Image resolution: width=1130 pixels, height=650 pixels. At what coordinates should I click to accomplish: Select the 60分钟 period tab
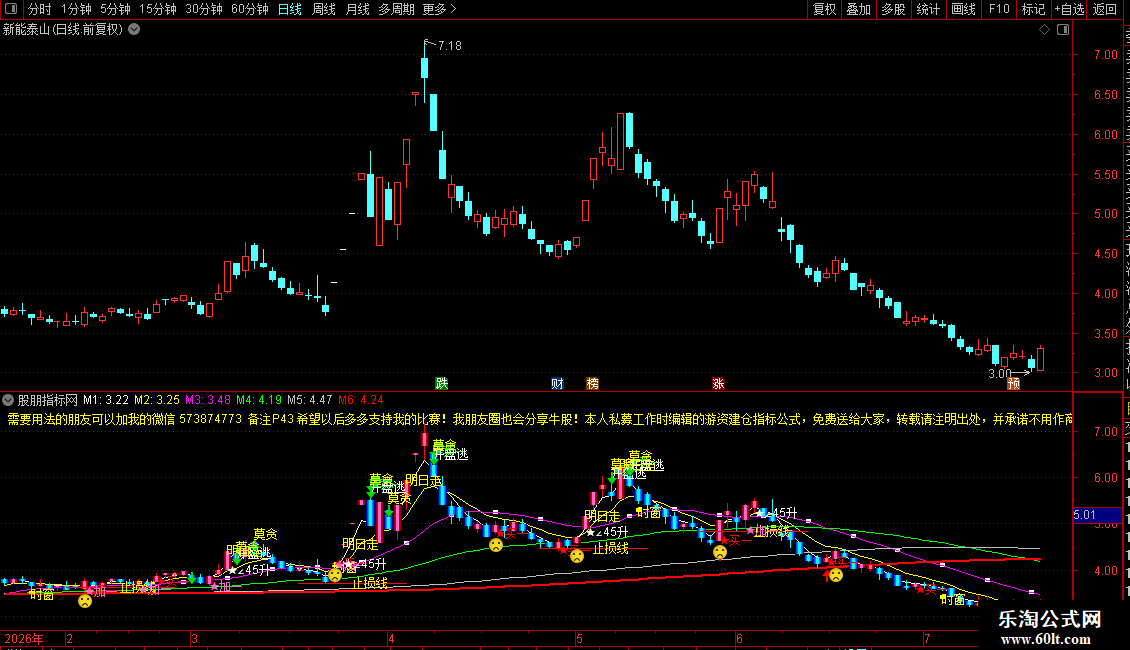pyautogui.click(x=249, y=9)
